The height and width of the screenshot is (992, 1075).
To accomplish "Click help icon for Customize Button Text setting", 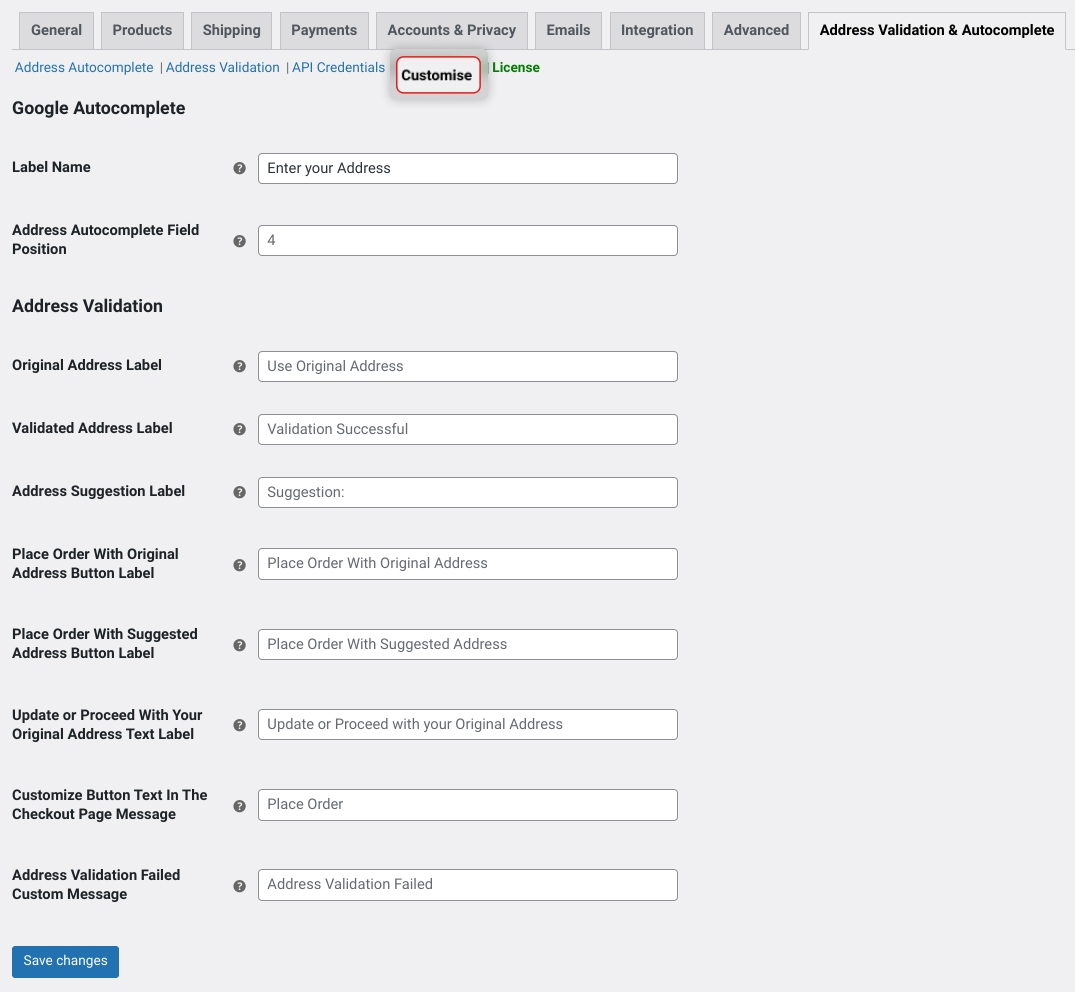I will [240, 805].
